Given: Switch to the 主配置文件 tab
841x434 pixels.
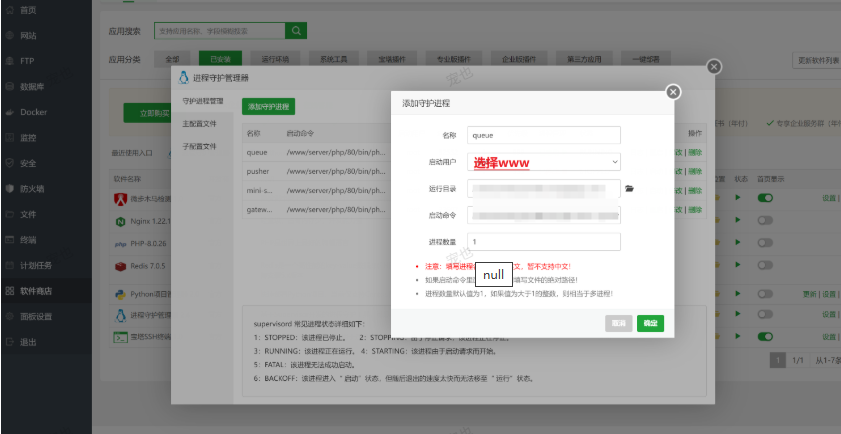Looking at the screenshot, I should 200,123.
